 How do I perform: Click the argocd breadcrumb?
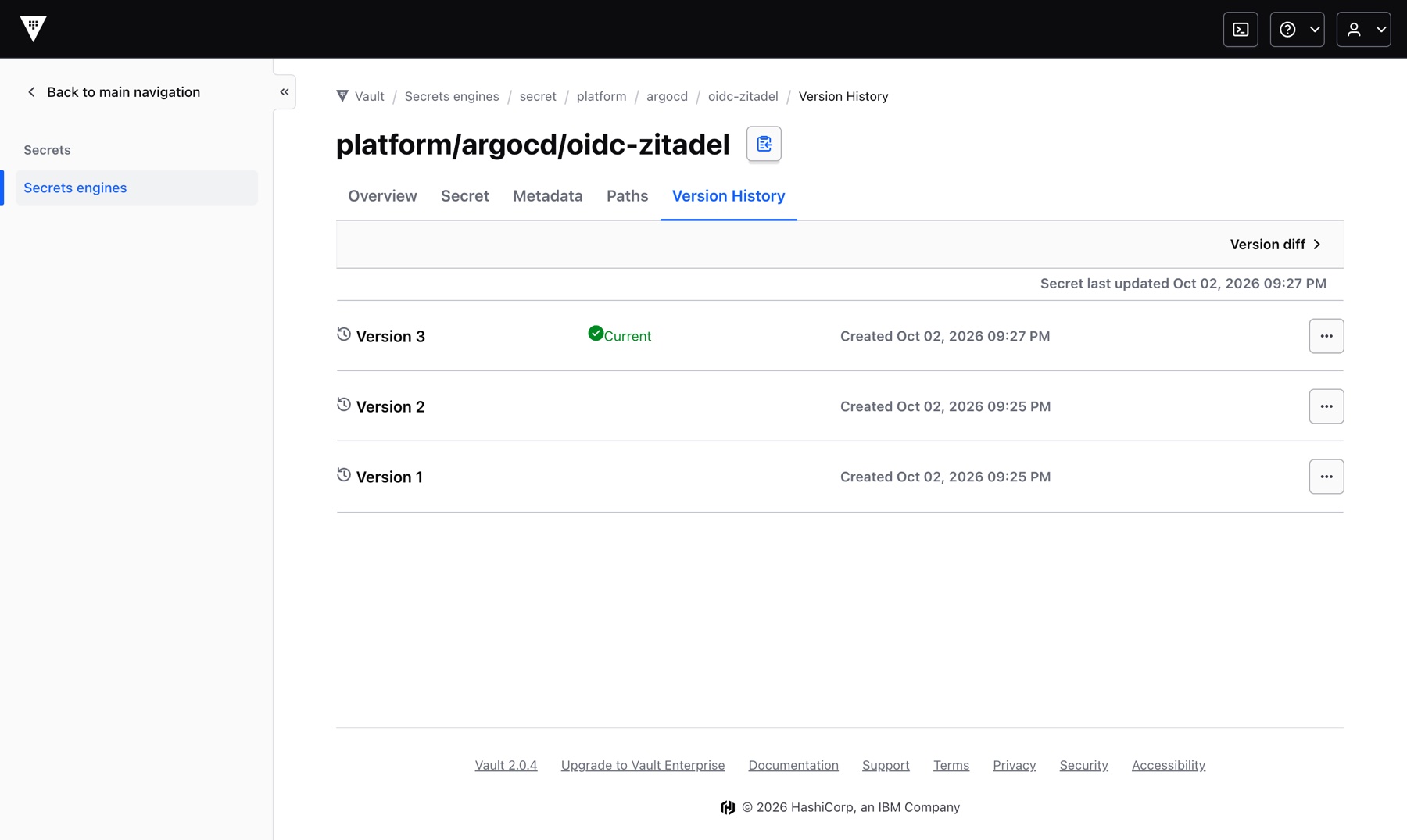tap(667, 96)
